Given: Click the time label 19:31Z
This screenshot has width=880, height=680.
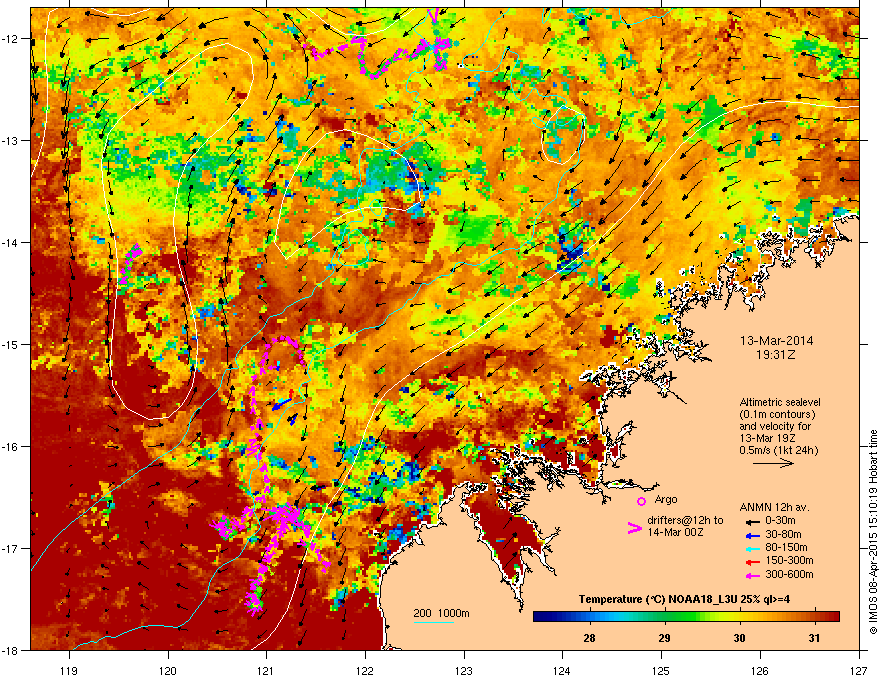Looking at the screenshot, I should [776, 355].
